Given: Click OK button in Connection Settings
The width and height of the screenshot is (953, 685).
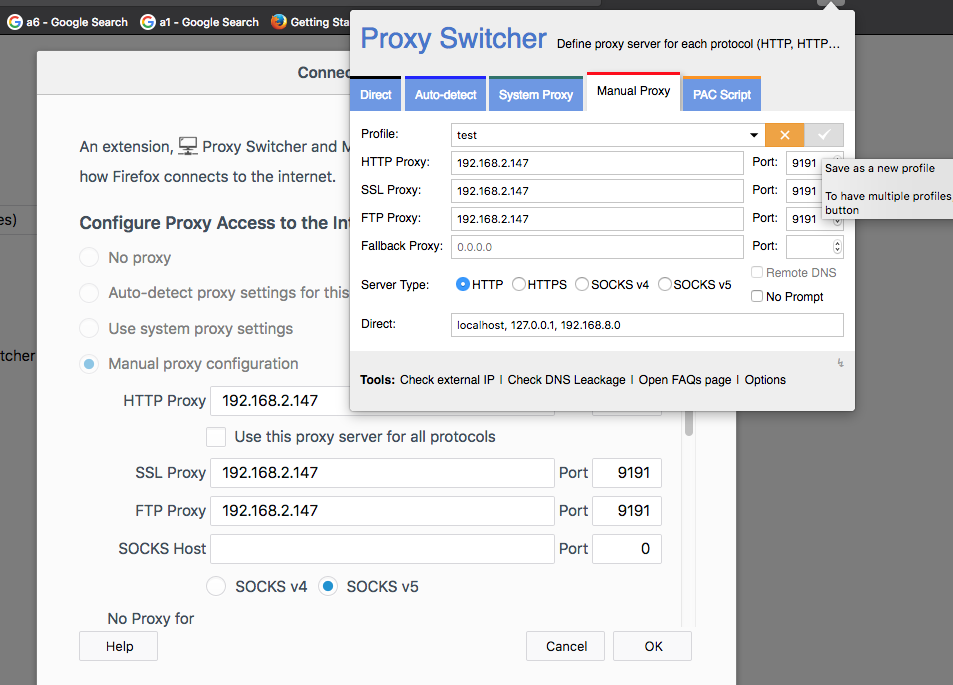Looking at the screenshot, I should click(x=653, y=646).
